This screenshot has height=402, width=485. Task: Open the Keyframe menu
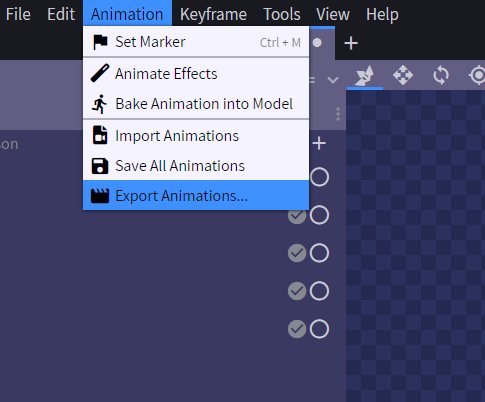point(213,14)
